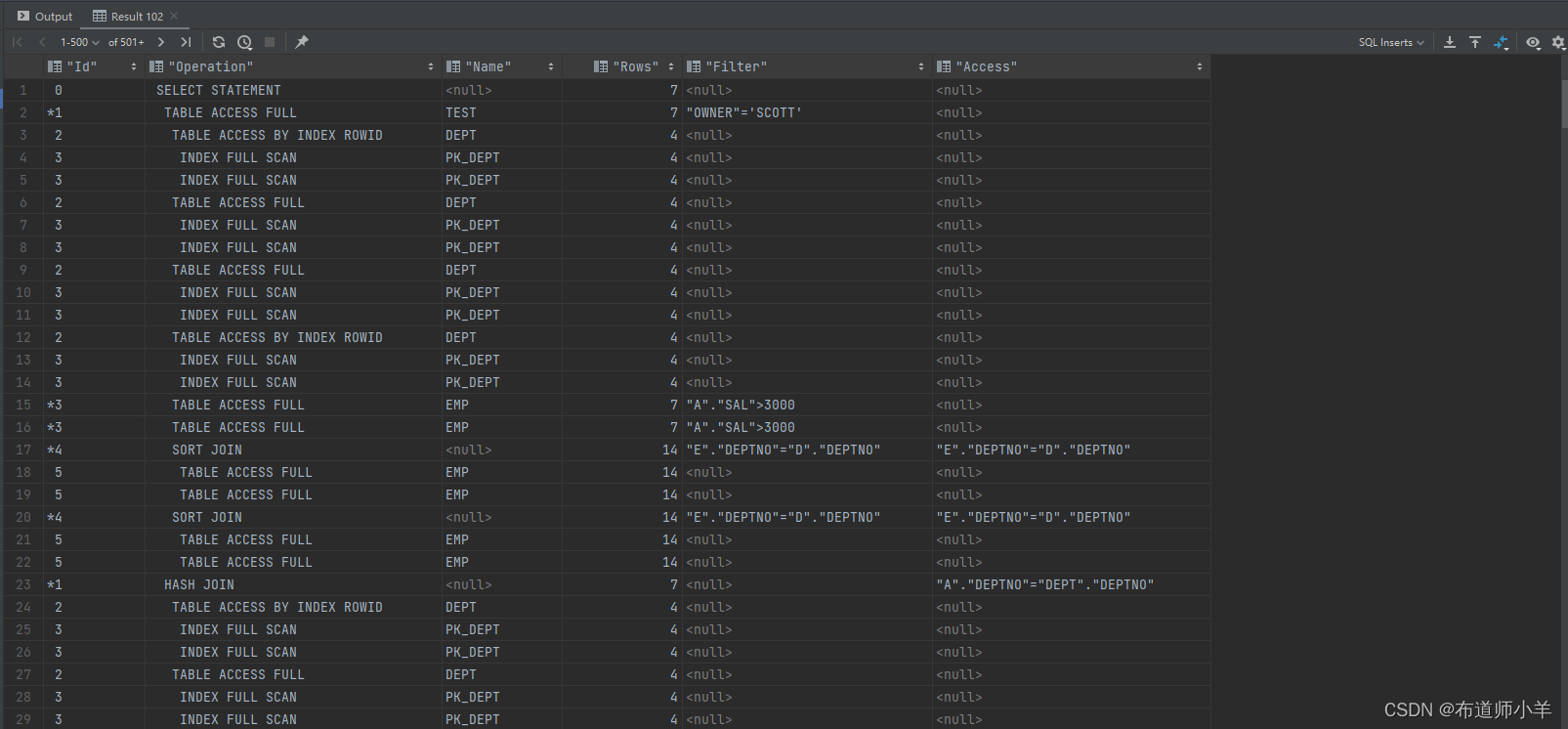Sort by the "Access" column arrows
The height and width of the screenshot is (729, 1568).
pyautogui.click(x=1200, y=66)
